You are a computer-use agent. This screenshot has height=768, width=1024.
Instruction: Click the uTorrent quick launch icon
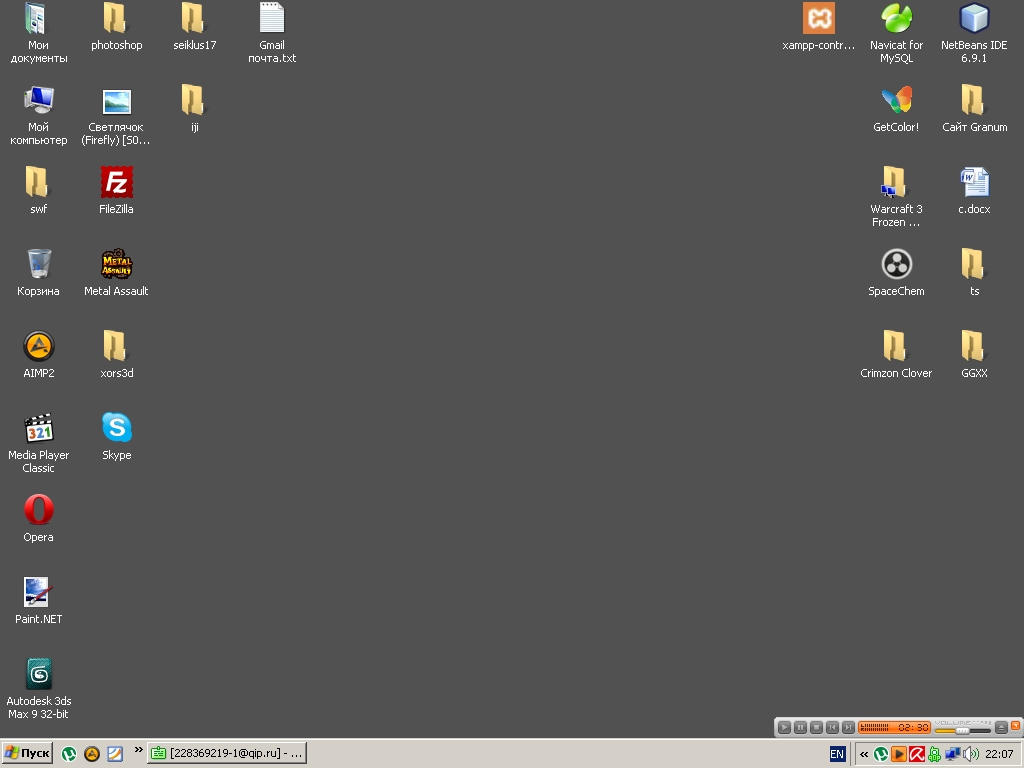(x=69, y=754)
